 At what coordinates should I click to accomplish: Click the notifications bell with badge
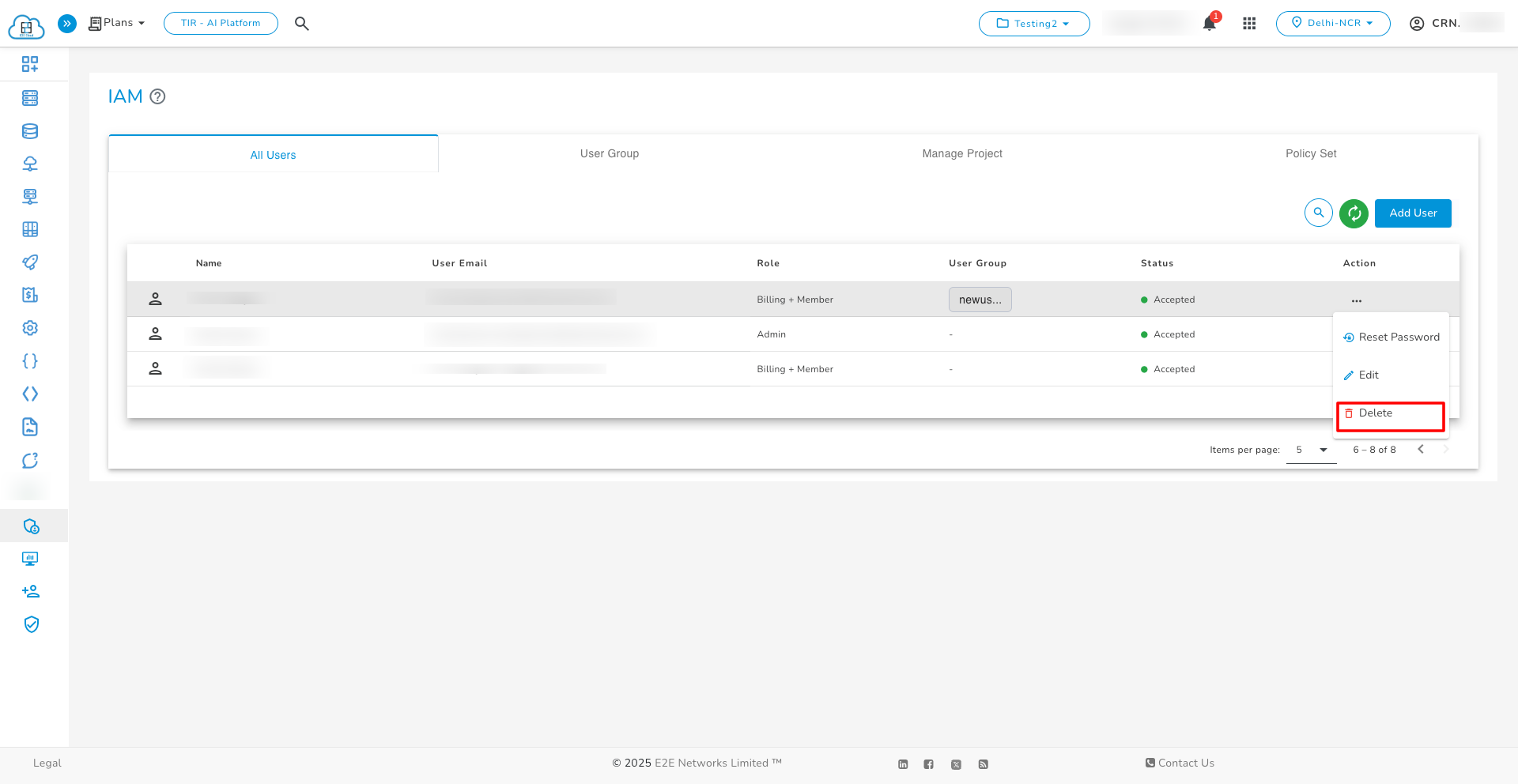pyautogui.click(x=1208, y=24)
